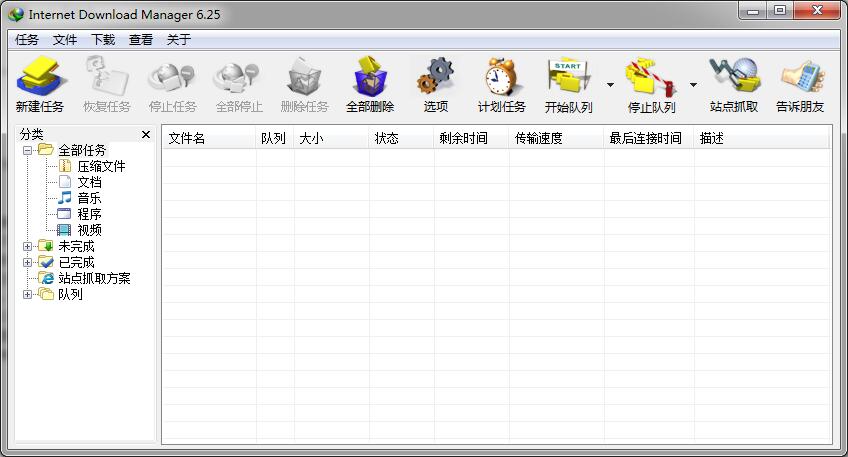Sort by the 传输速度 column header
The image size is (848, 457).
coord(556,138)
